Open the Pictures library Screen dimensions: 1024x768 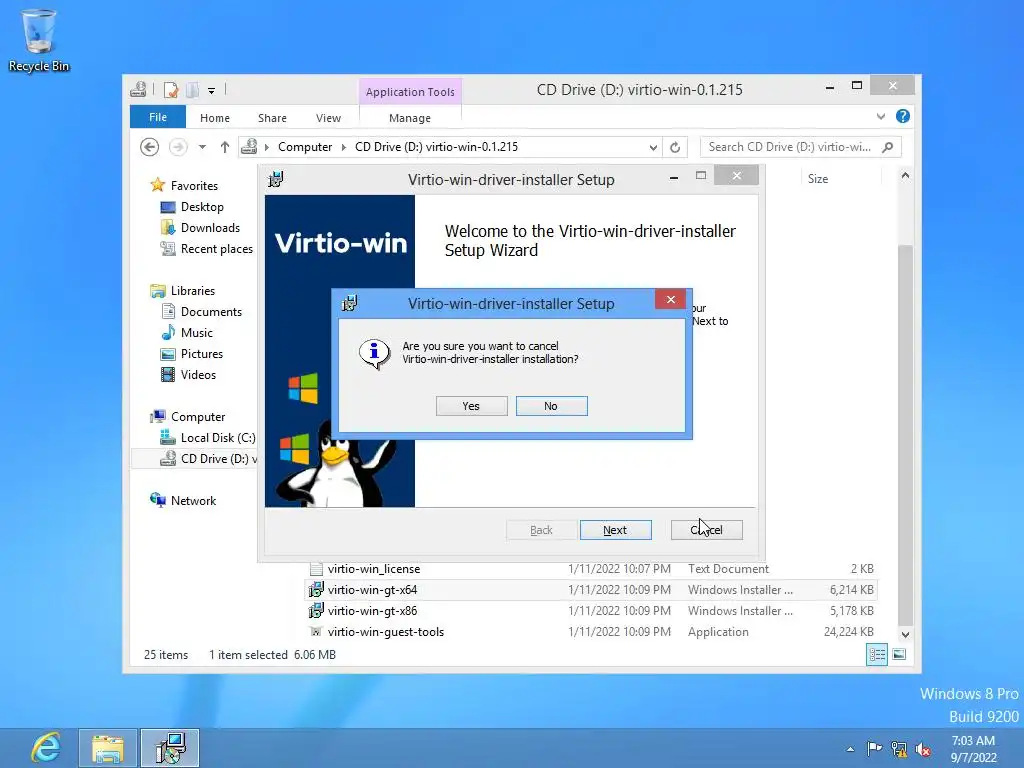click(x=202, y=353)
